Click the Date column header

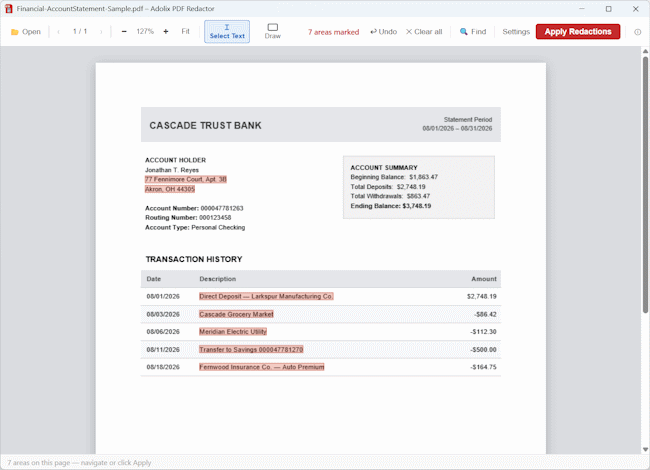[153, 279]
